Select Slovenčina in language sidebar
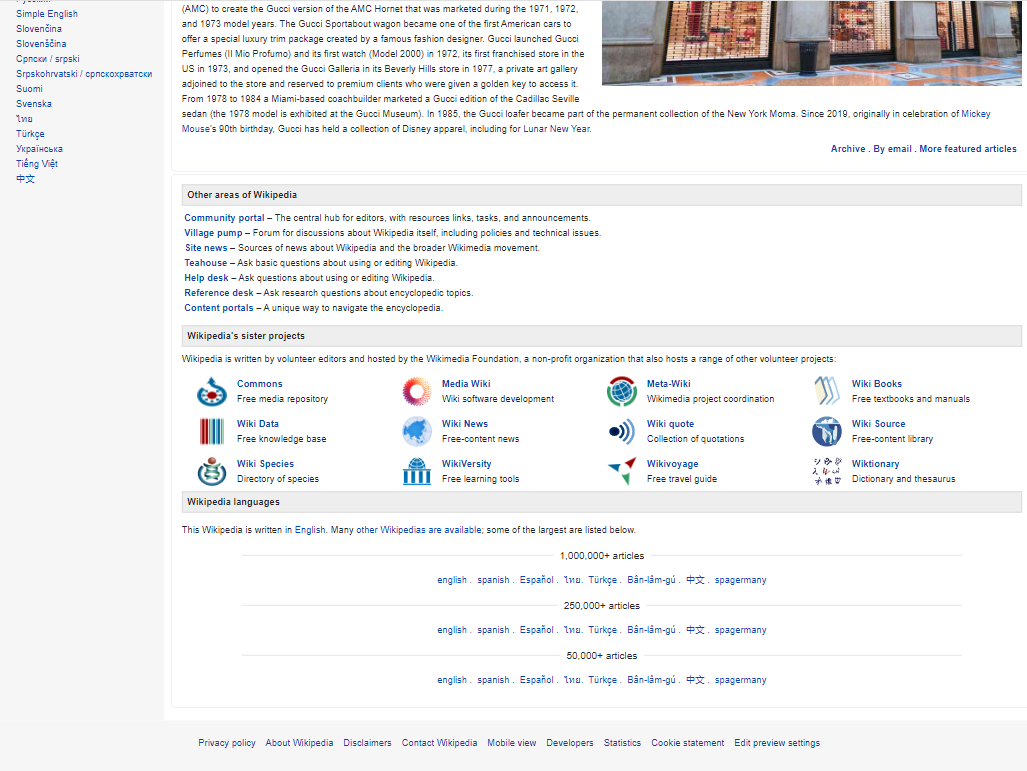The image size is (1027, 771). click(39, 29)
